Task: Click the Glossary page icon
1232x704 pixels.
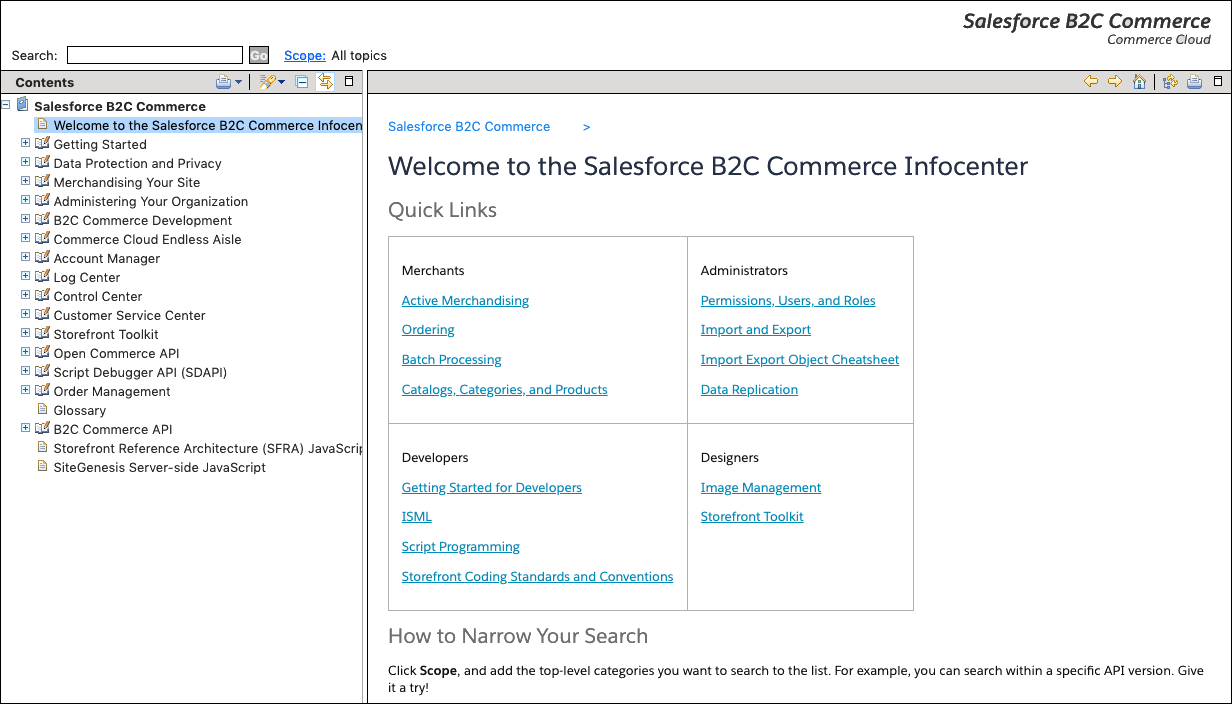Action: coord(42,410)
